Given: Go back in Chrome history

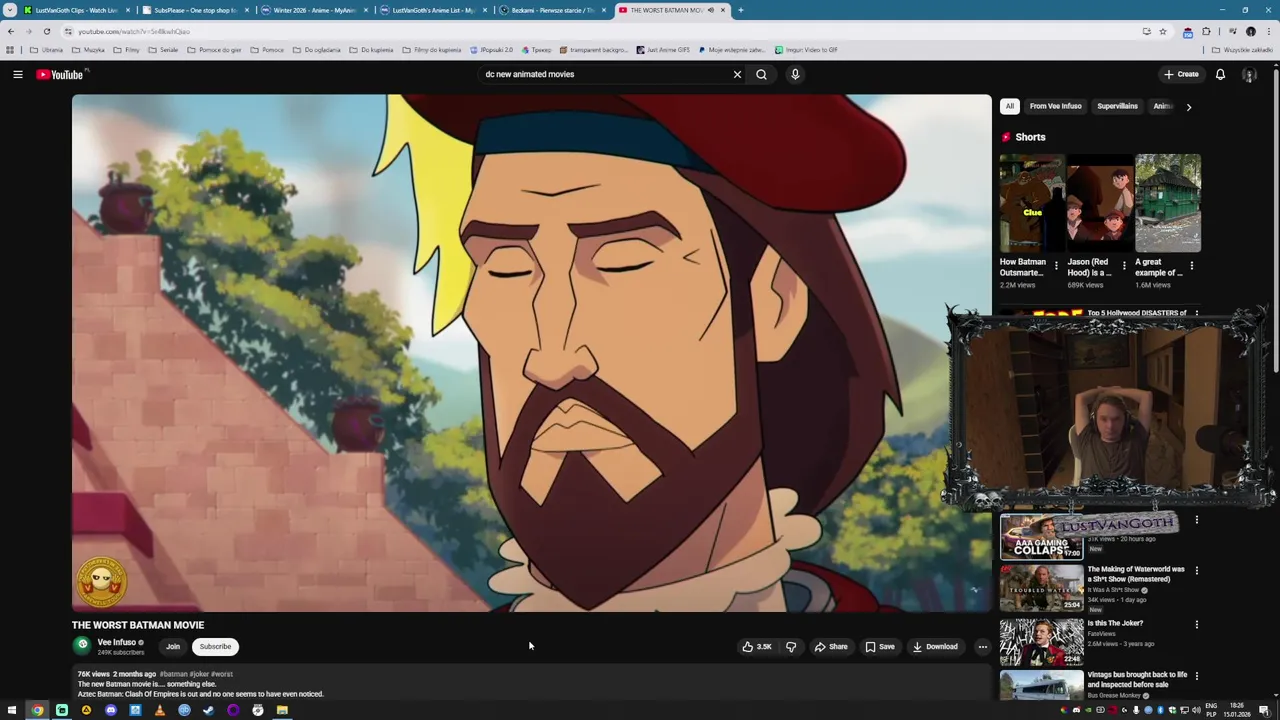Looking at the screenshot, I should 11,31.
